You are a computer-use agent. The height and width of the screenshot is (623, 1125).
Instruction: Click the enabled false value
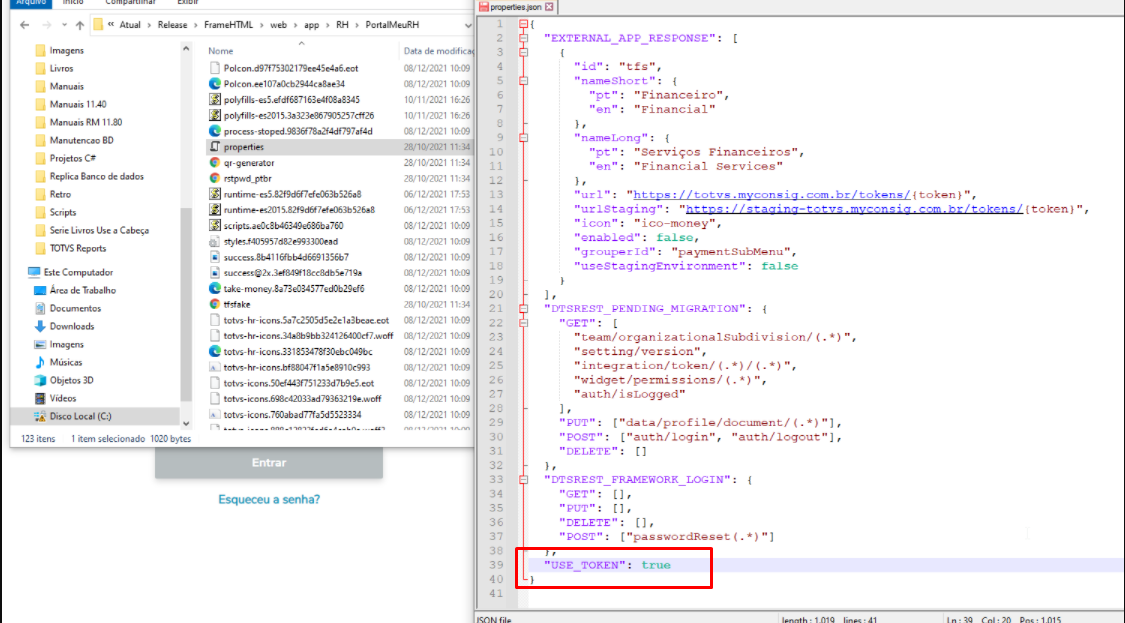pyautogui.click(x=674, y=238)
